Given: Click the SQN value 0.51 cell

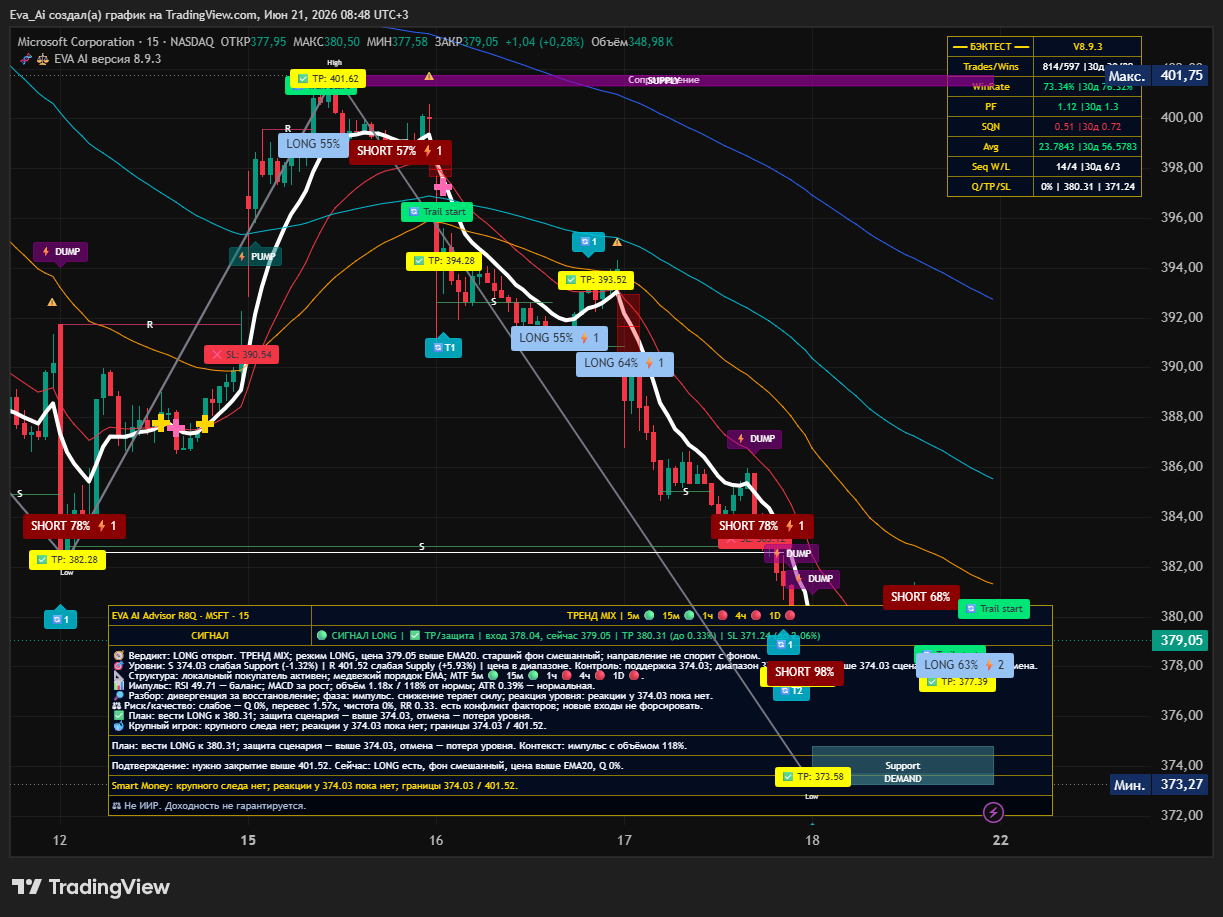Looking at the screenshot, I should [1086, 127].
